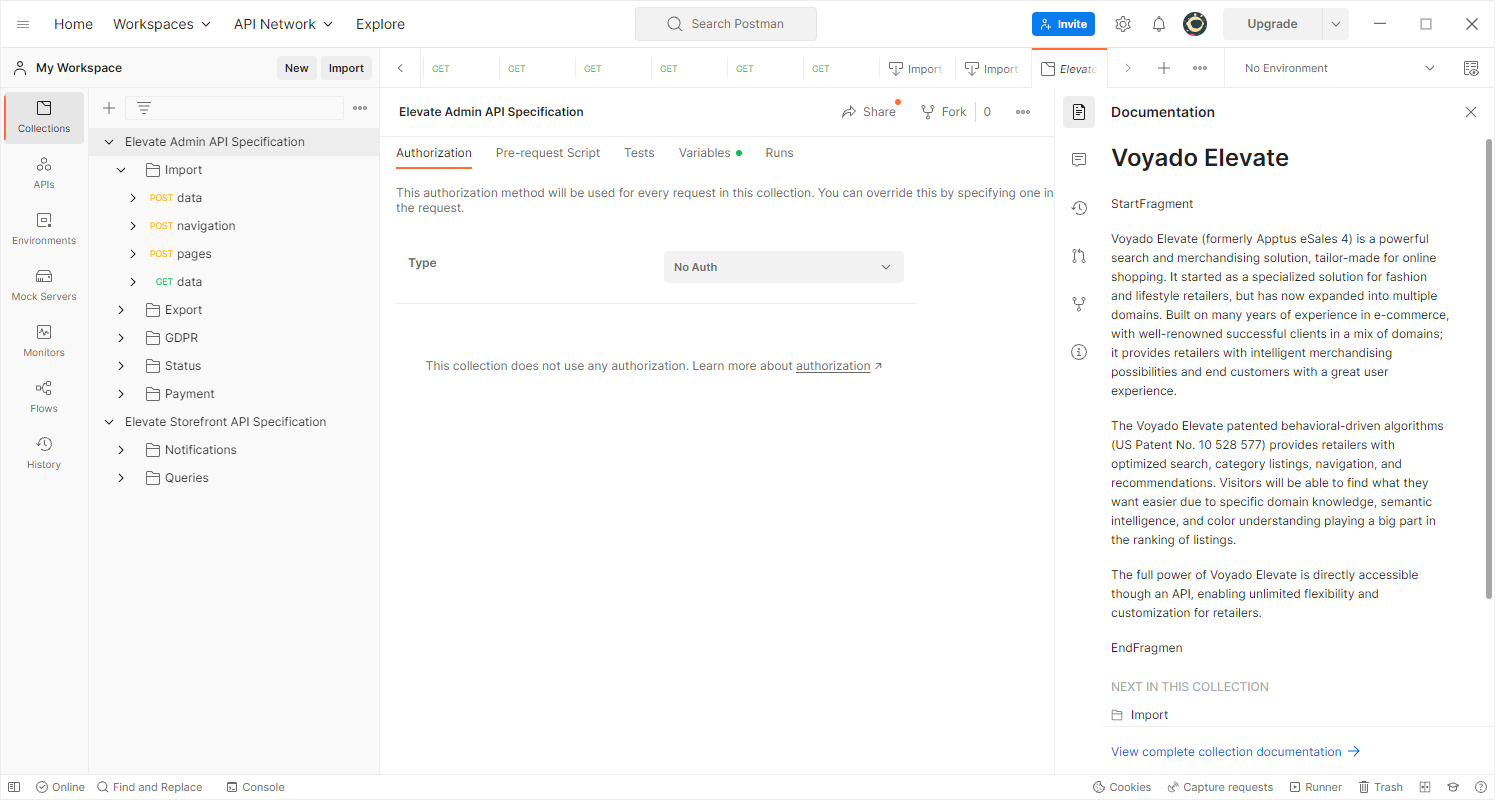This screenshot has height=800, width=1495.
Task: Open the Flows sidebar panel
Action: [x=44, y=397]
